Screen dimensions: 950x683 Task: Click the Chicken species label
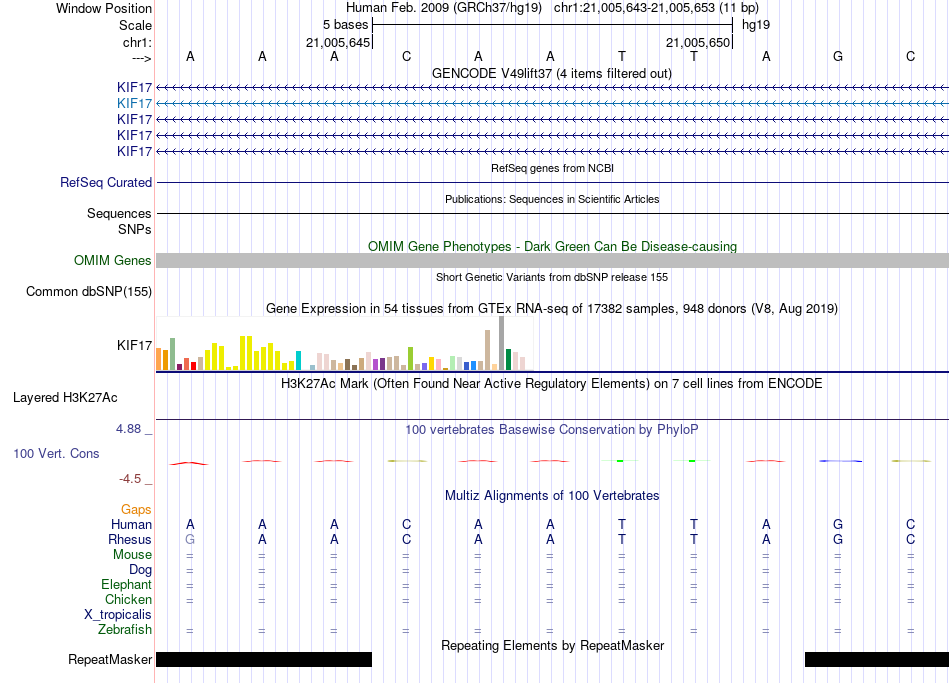pyautogui.click(x=128, y=599)
